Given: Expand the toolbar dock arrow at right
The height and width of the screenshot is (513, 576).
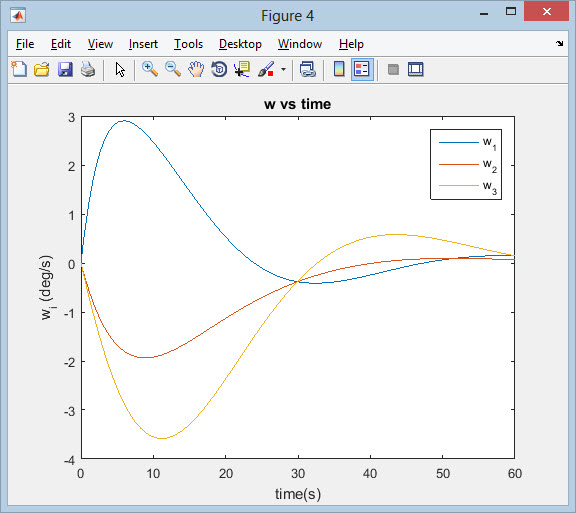Looking at the screenshot, I should coord(559,44).
